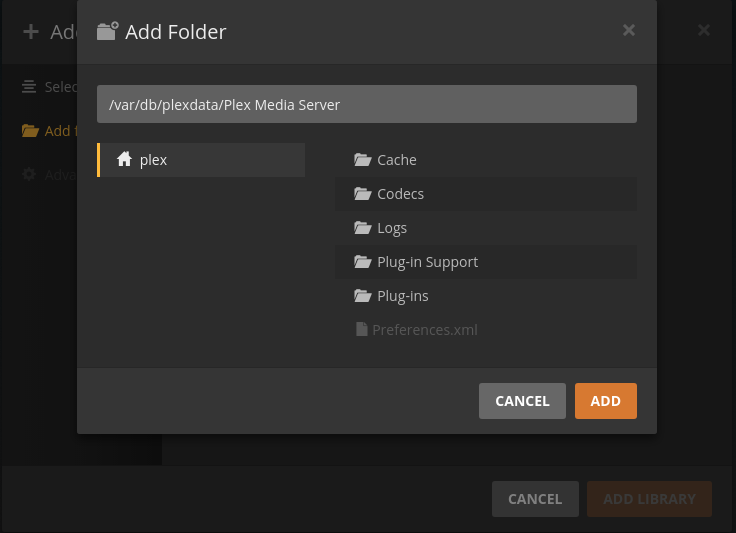Open the Add folders step in sidebar

(49, 131)
